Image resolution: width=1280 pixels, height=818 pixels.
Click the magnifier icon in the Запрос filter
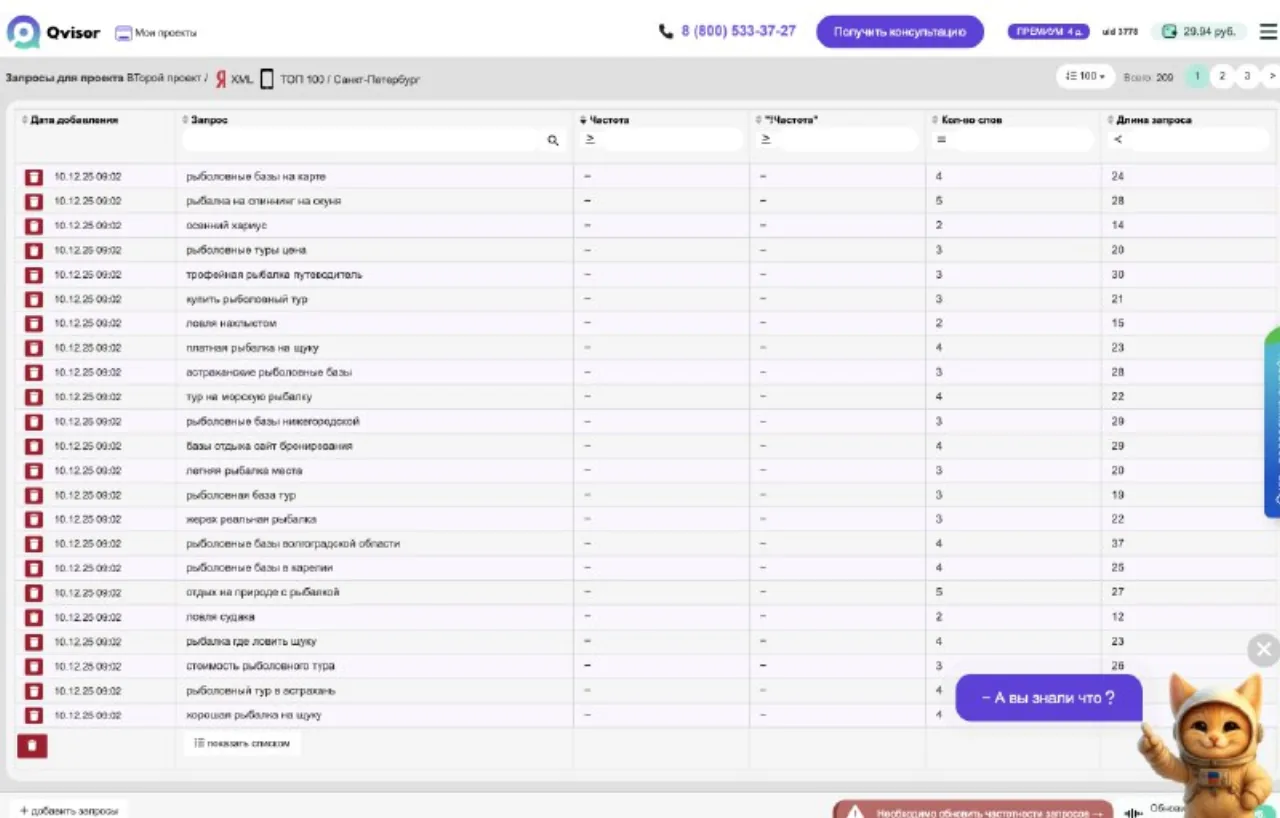click(553, 141)
